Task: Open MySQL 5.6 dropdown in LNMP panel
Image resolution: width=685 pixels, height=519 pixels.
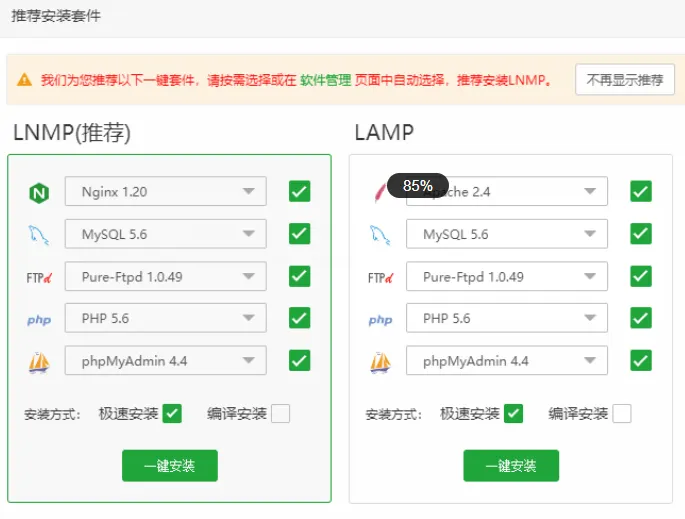Action: pyautogui.click(x=166, y=234)
